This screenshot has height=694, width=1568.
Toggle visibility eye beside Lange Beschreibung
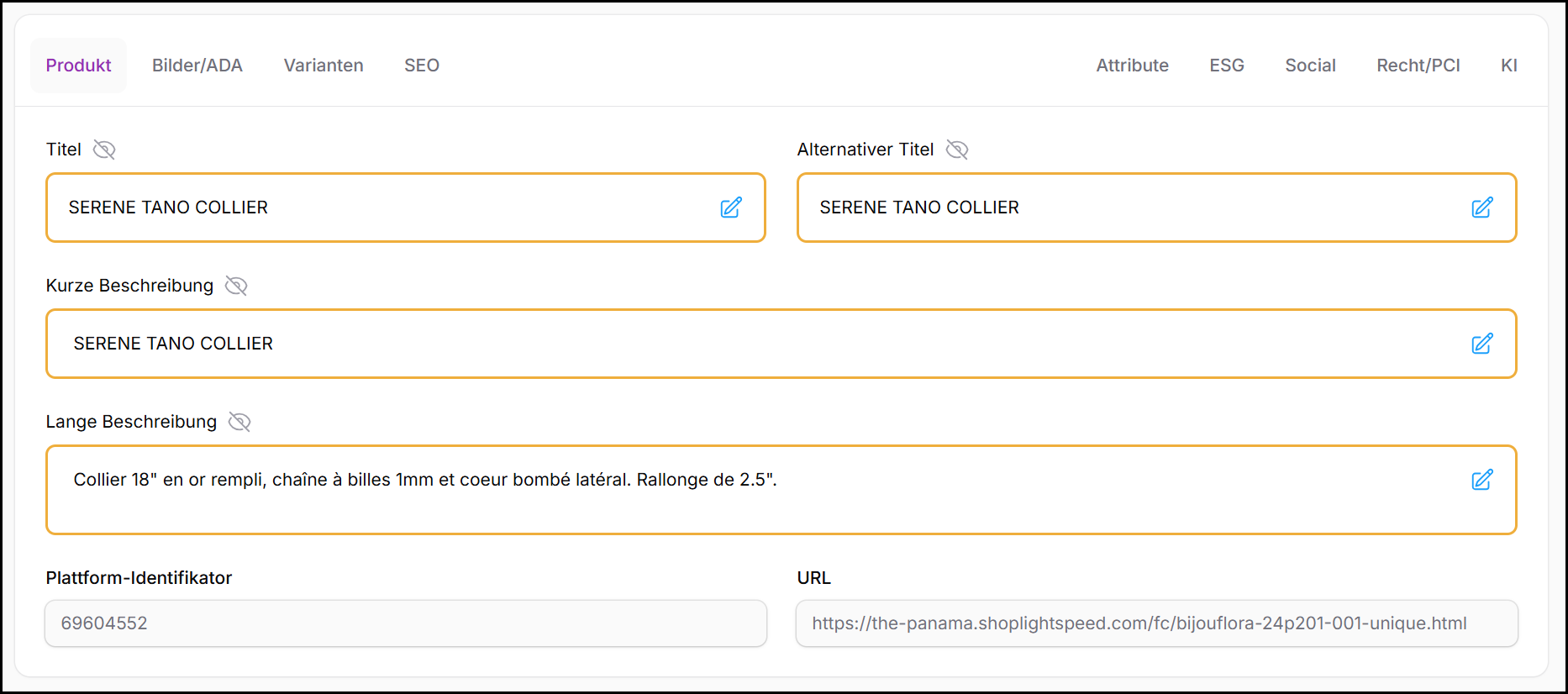239,422
